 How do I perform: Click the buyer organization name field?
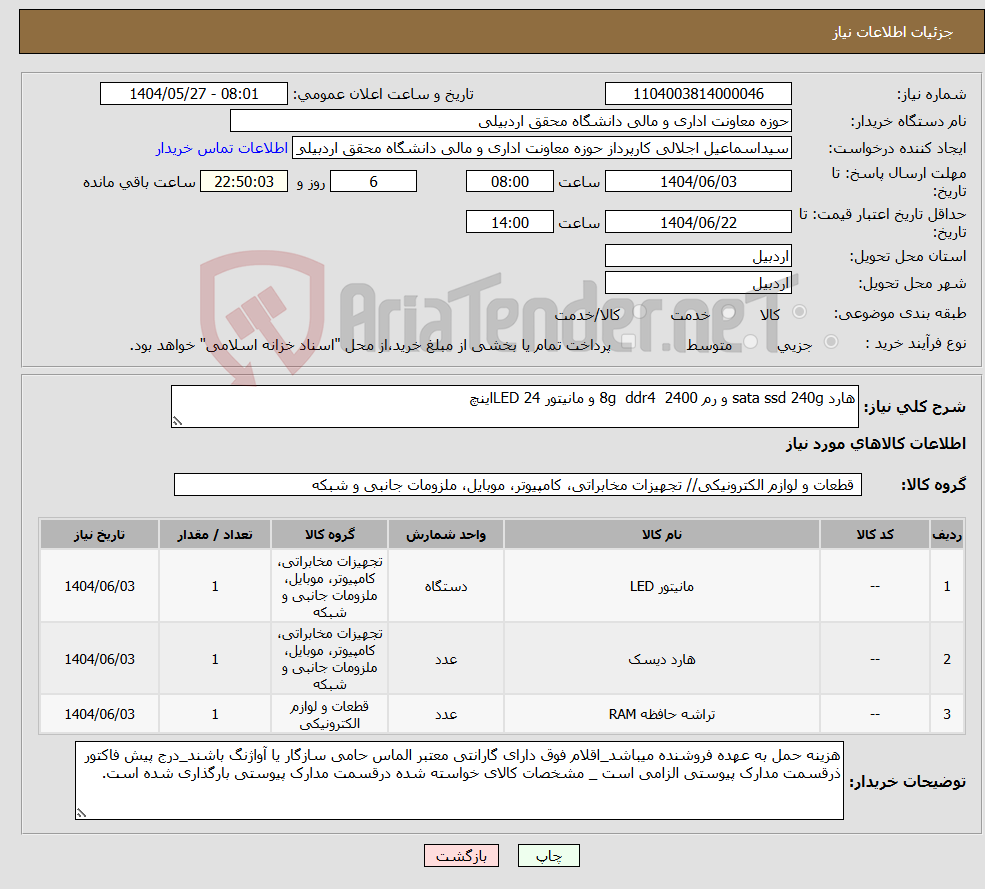511,121
